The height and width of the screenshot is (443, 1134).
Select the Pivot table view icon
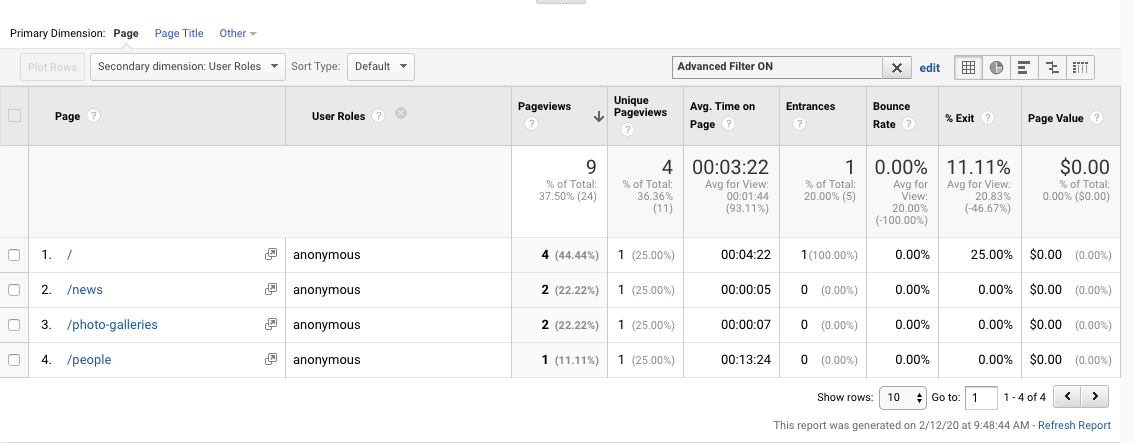[x=1080, y=68]
